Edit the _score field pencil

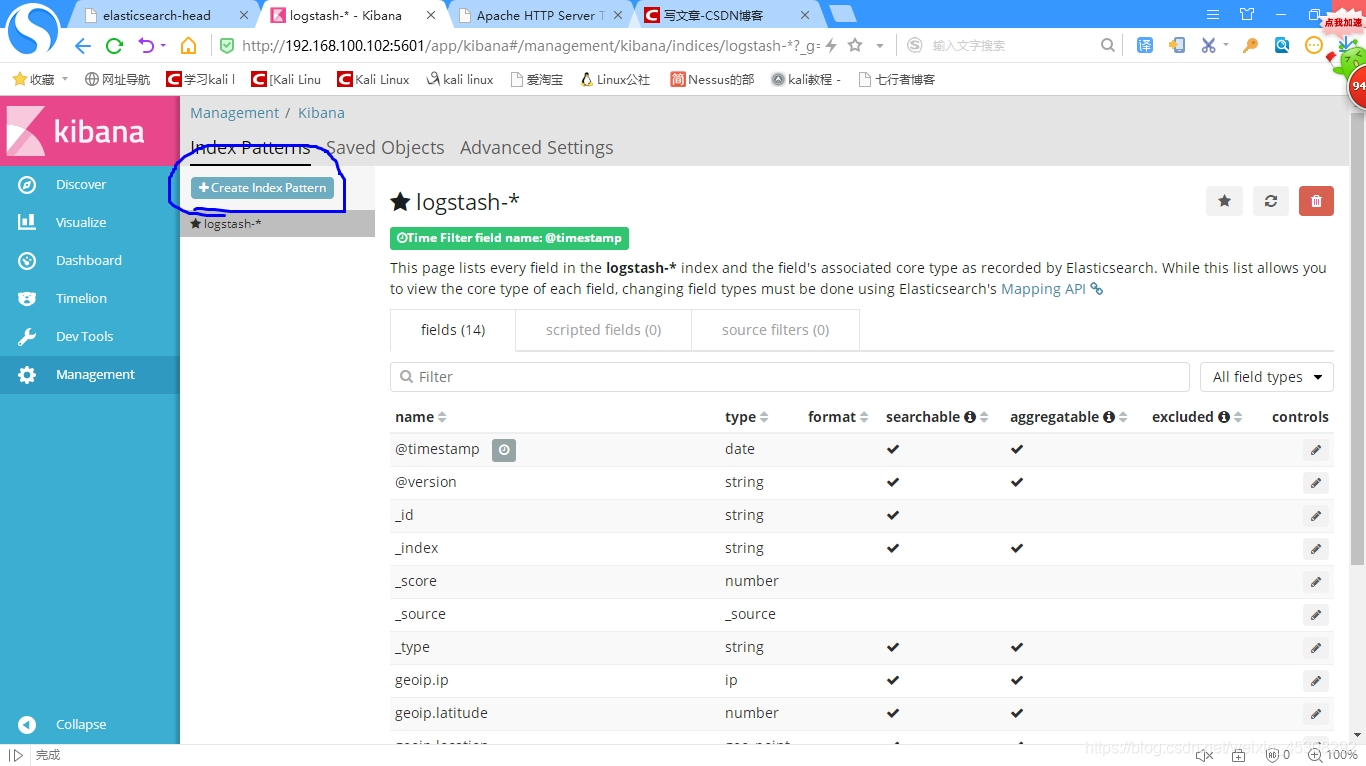[1316, 582]
